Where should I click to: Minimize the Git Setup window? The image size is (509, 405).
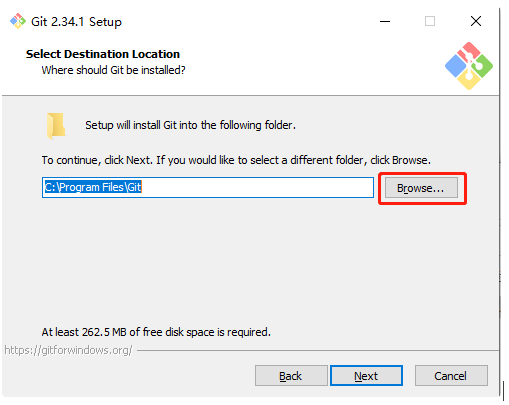click(385, 21)
